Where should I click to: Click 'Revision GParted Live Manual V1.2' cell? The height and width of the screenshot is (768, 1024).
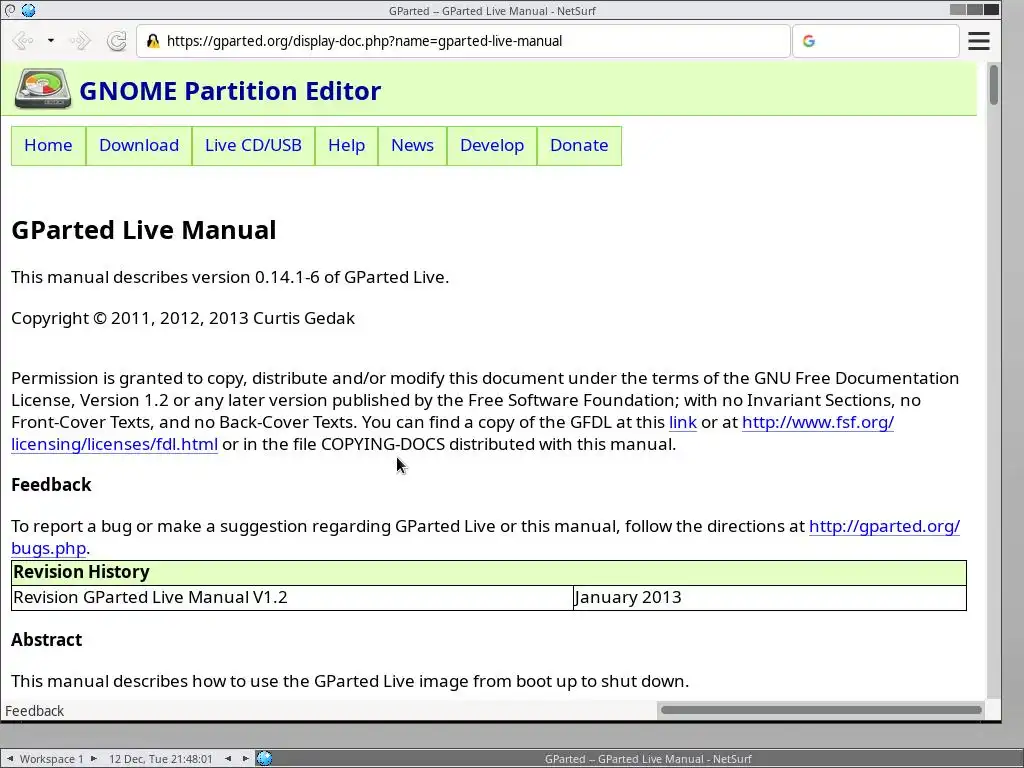pyautogui.click(x=292, y=598)
